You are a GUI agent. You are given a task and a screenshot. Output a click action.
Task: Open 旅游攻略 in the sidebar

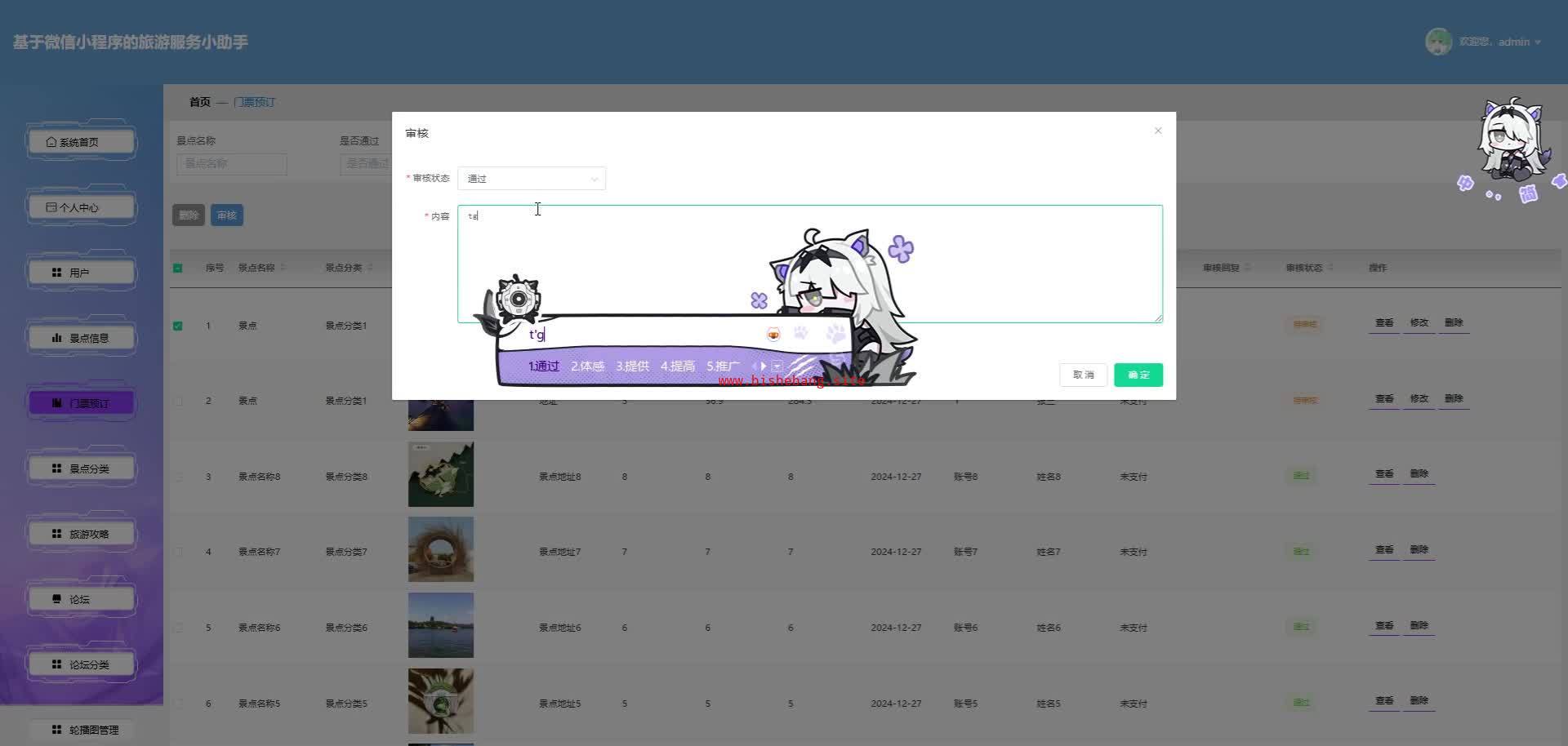[x=82, y=534]
